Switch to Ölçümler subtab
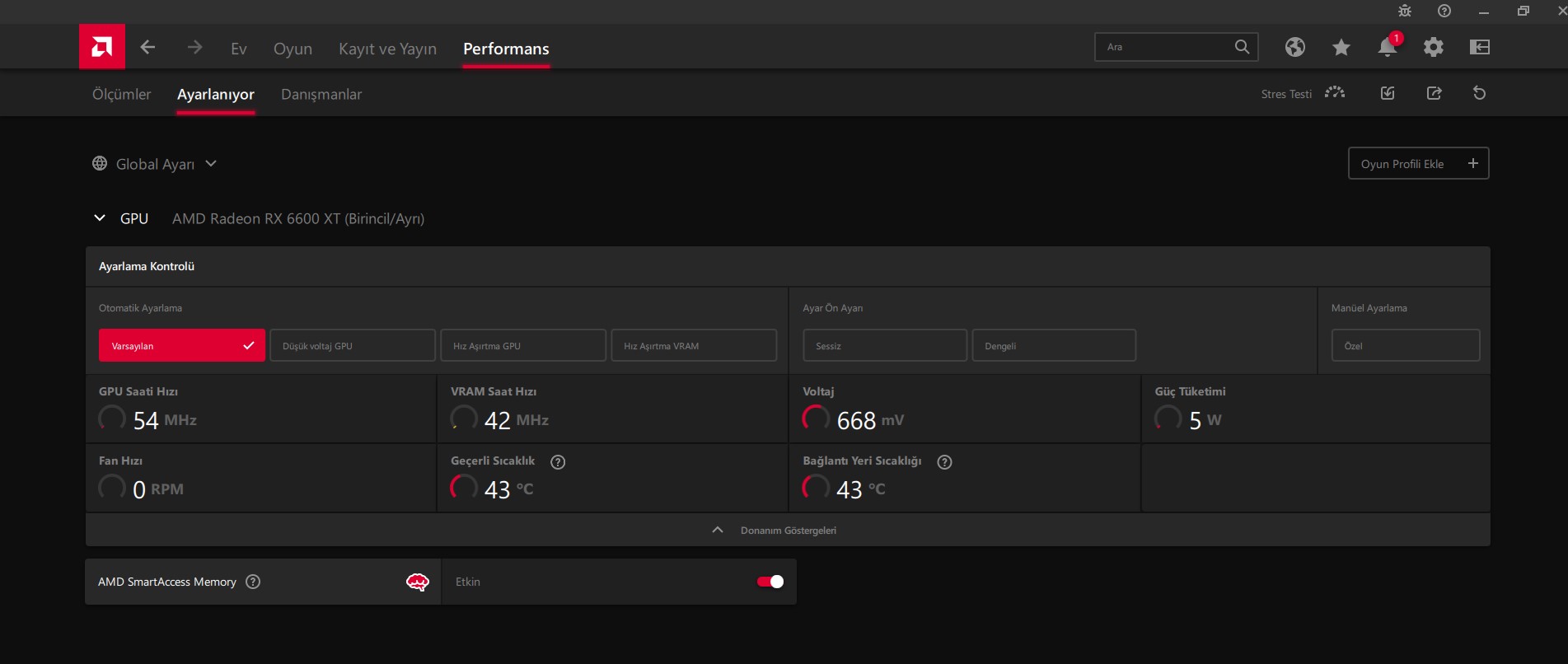This screenshot has width=1568, height=664. [x=122, y=94]
